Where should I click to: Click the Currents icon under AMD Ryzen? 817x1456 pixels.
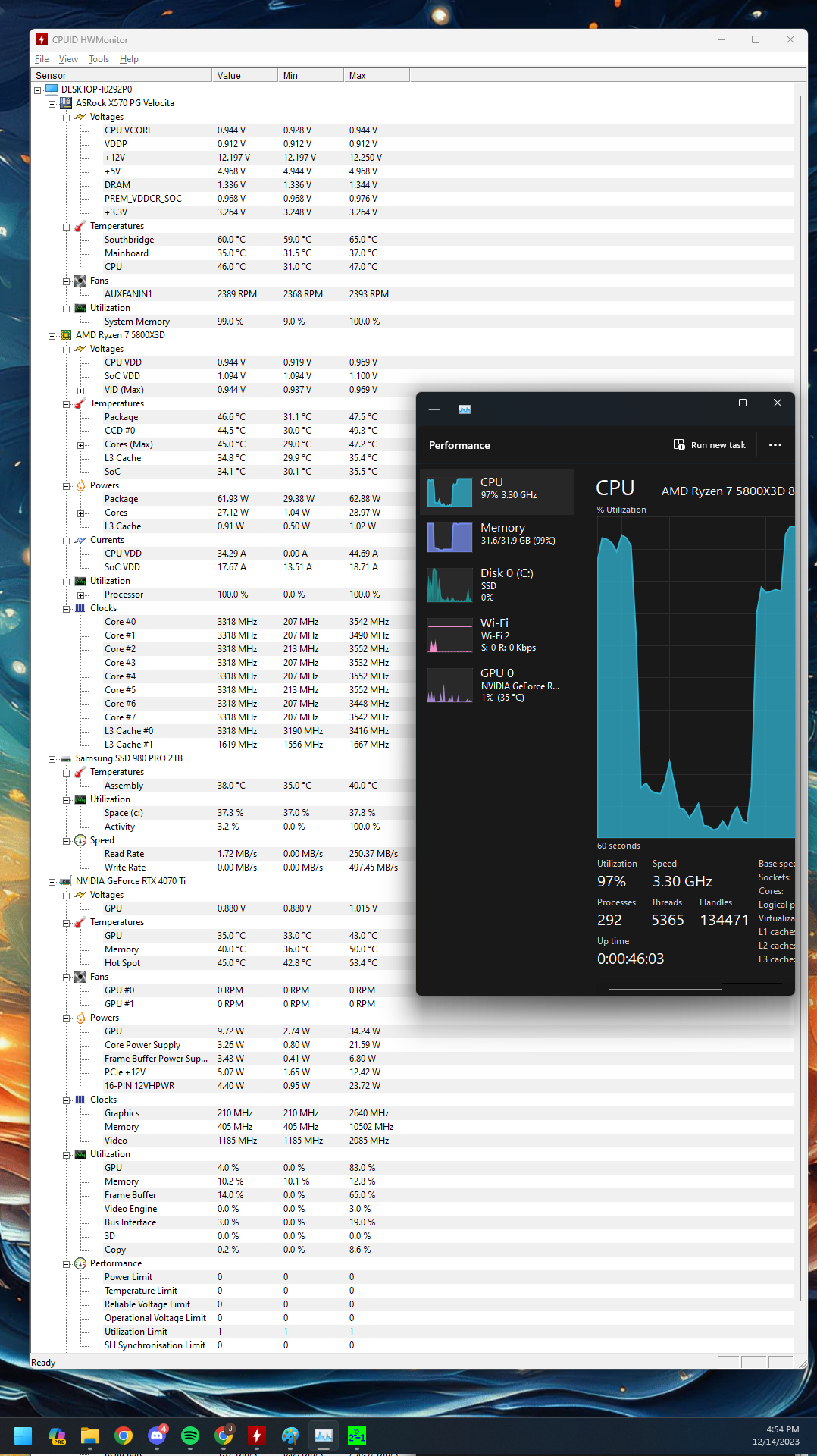[x=80, y=539]
